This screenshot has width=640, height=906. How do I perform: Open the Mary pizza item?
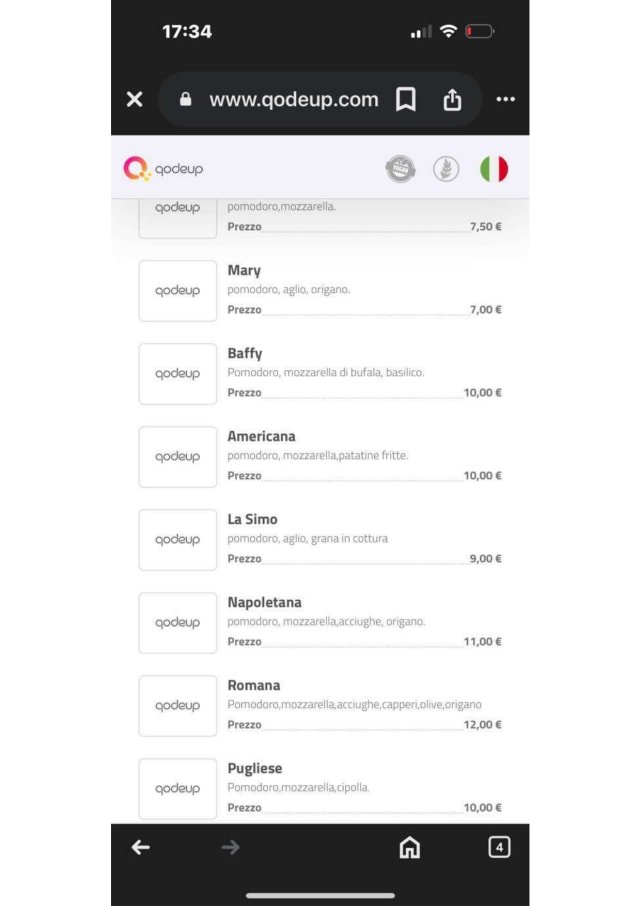click(244, 270)
